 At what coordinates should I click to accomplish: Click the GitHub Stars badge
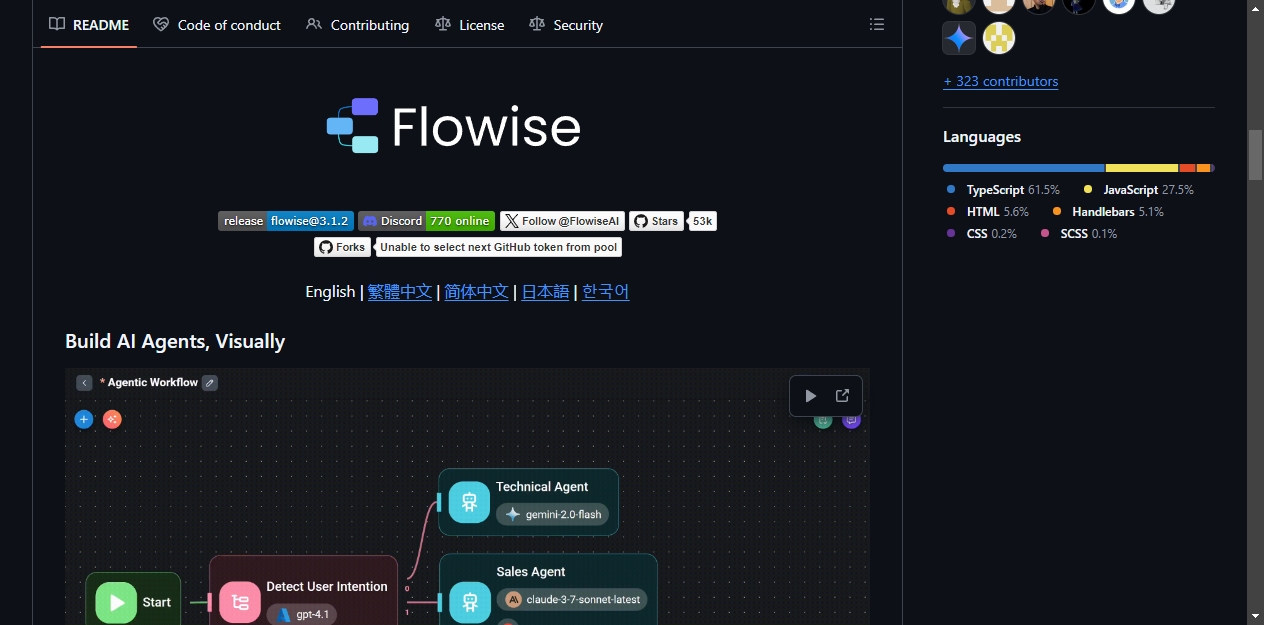tap(656, 221)
